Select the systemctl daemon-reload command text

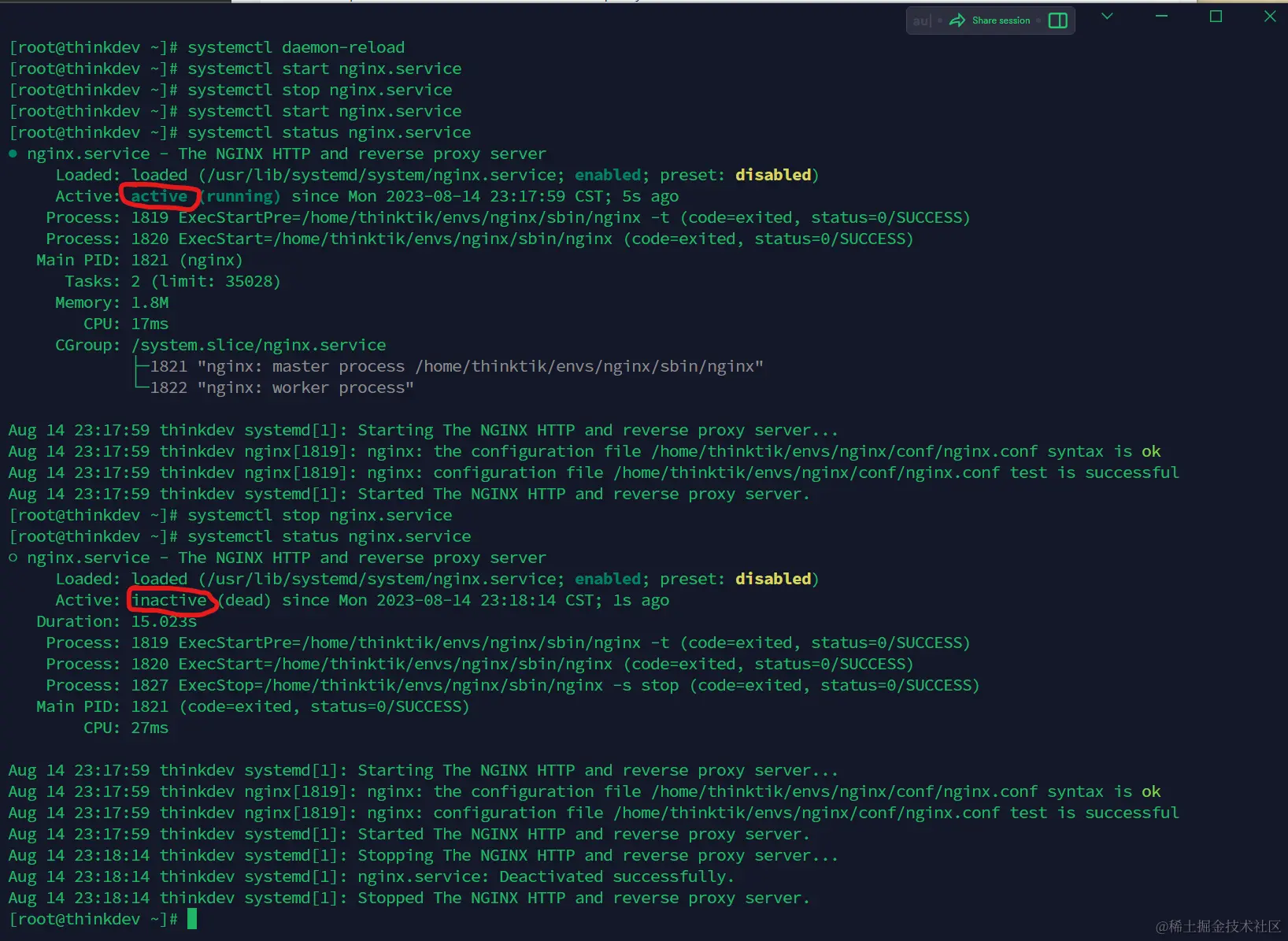(295, 46)
